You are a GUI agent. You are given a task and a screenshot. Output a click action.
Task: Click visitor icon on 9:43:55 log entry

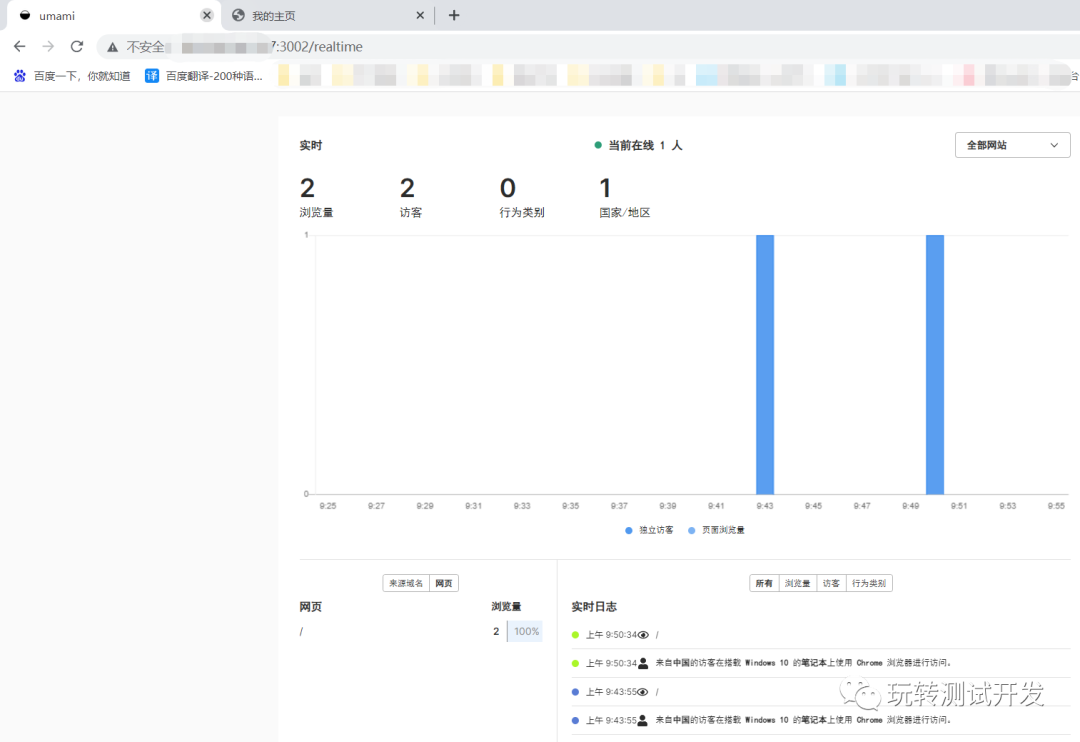(644, 720)
